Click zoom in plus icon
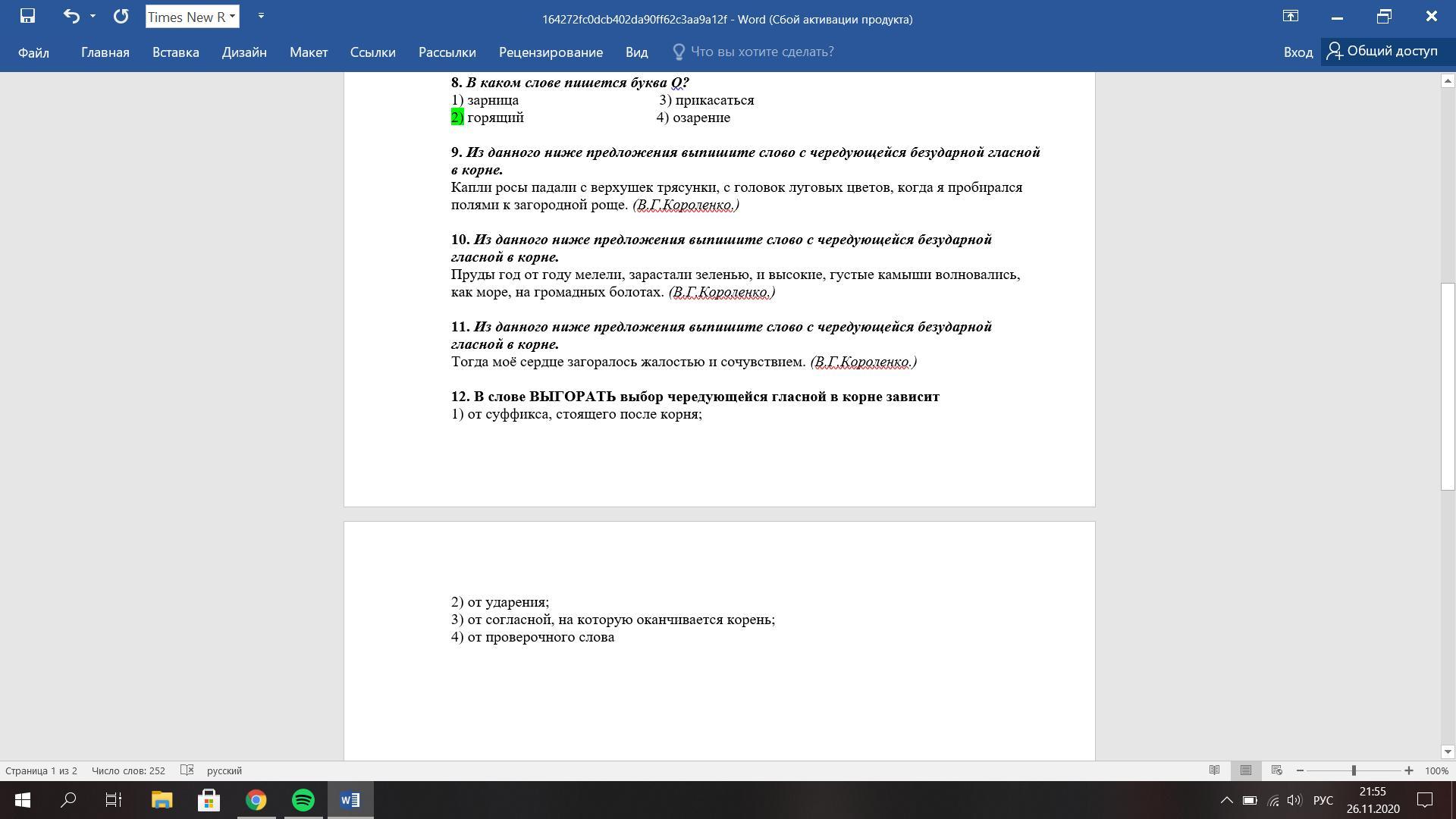This screenshot has height=819, width=1456. [x=1408, y=770]
